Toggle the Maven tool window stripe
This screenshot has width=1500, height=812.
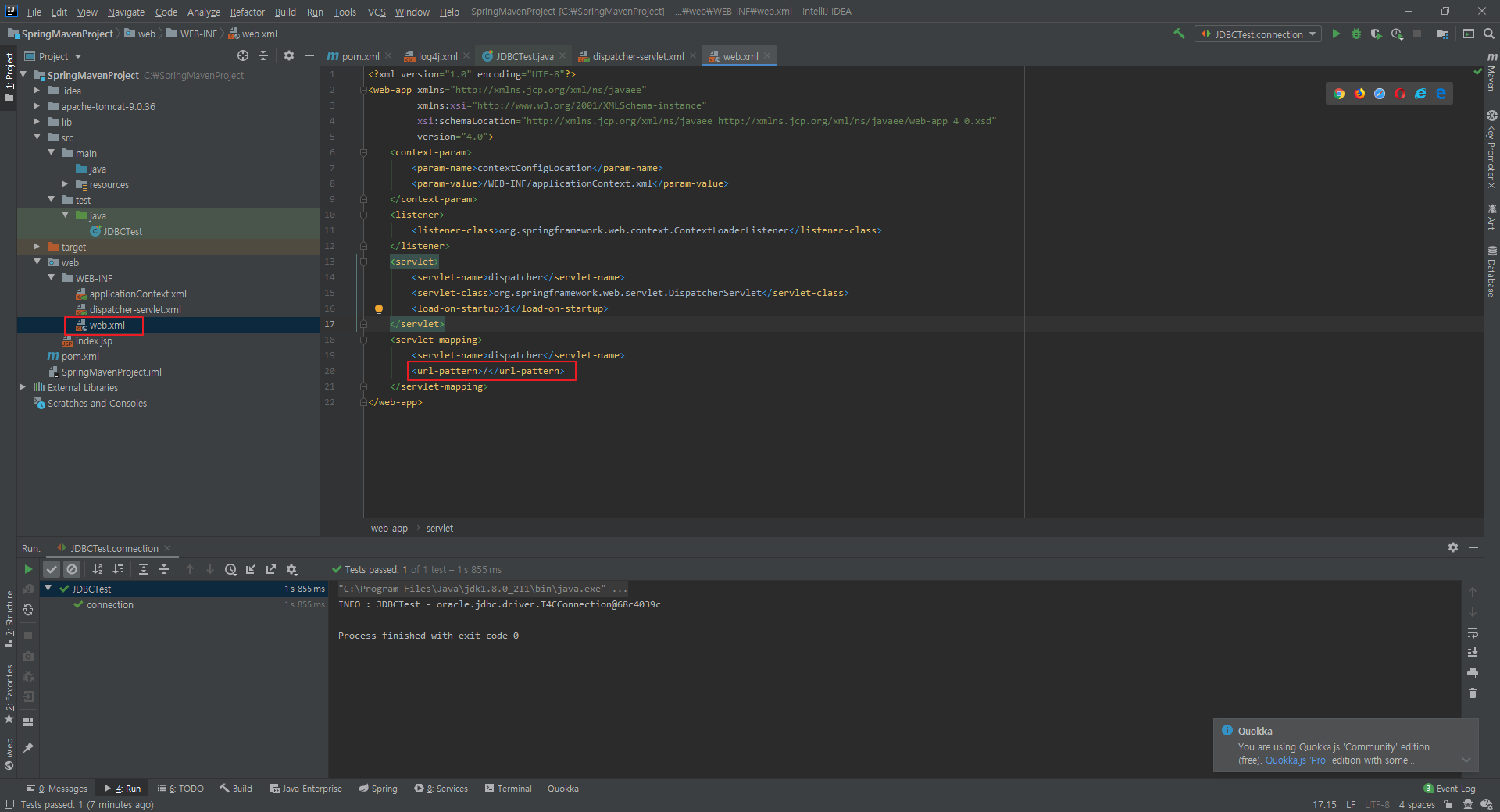1491,72
